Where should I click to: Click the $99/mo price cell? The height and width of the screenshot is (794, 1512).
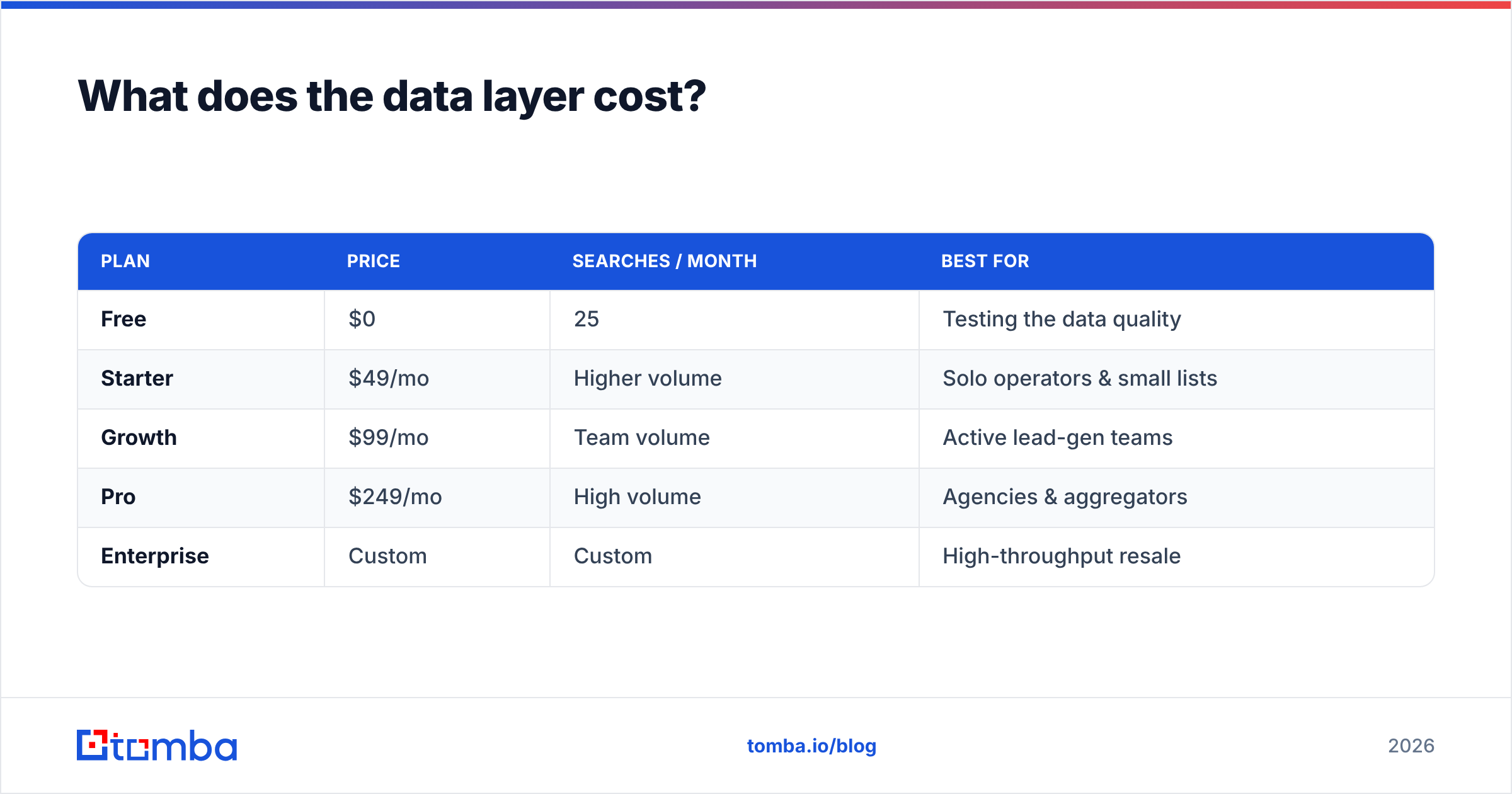coord(437,438)
